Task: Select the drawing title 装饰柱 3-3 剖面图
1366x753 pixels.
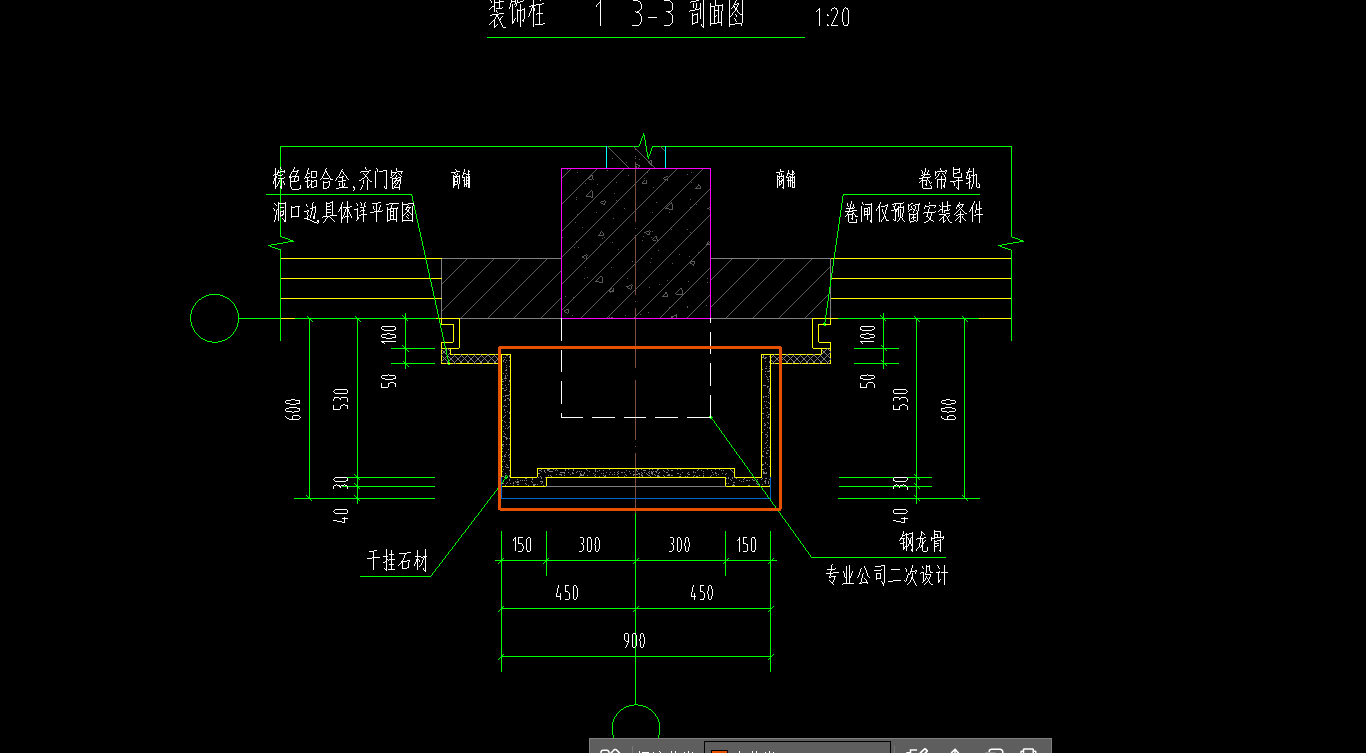Action: (616, 15)
